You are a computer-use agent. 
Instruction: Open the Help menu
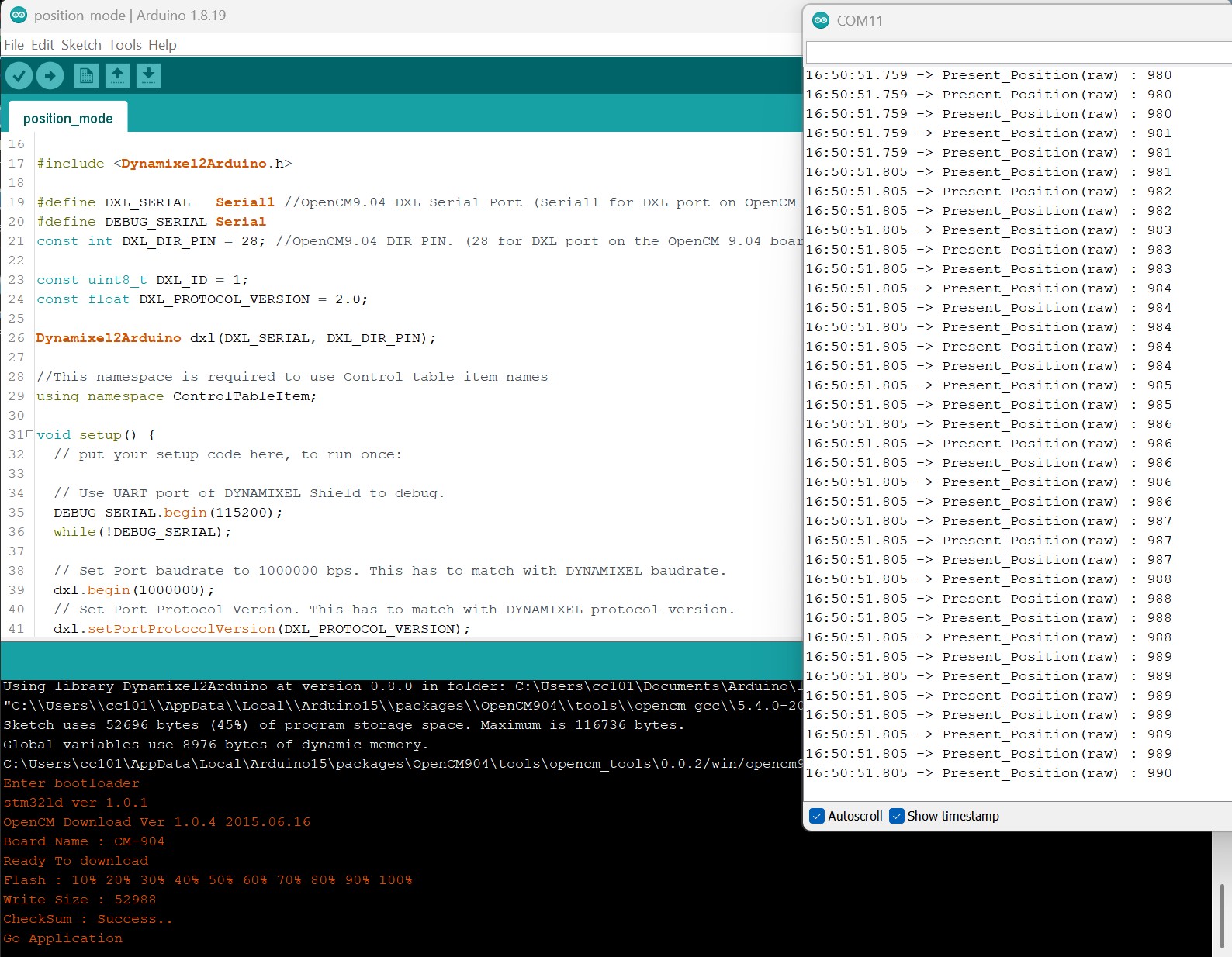pos(162,45)
